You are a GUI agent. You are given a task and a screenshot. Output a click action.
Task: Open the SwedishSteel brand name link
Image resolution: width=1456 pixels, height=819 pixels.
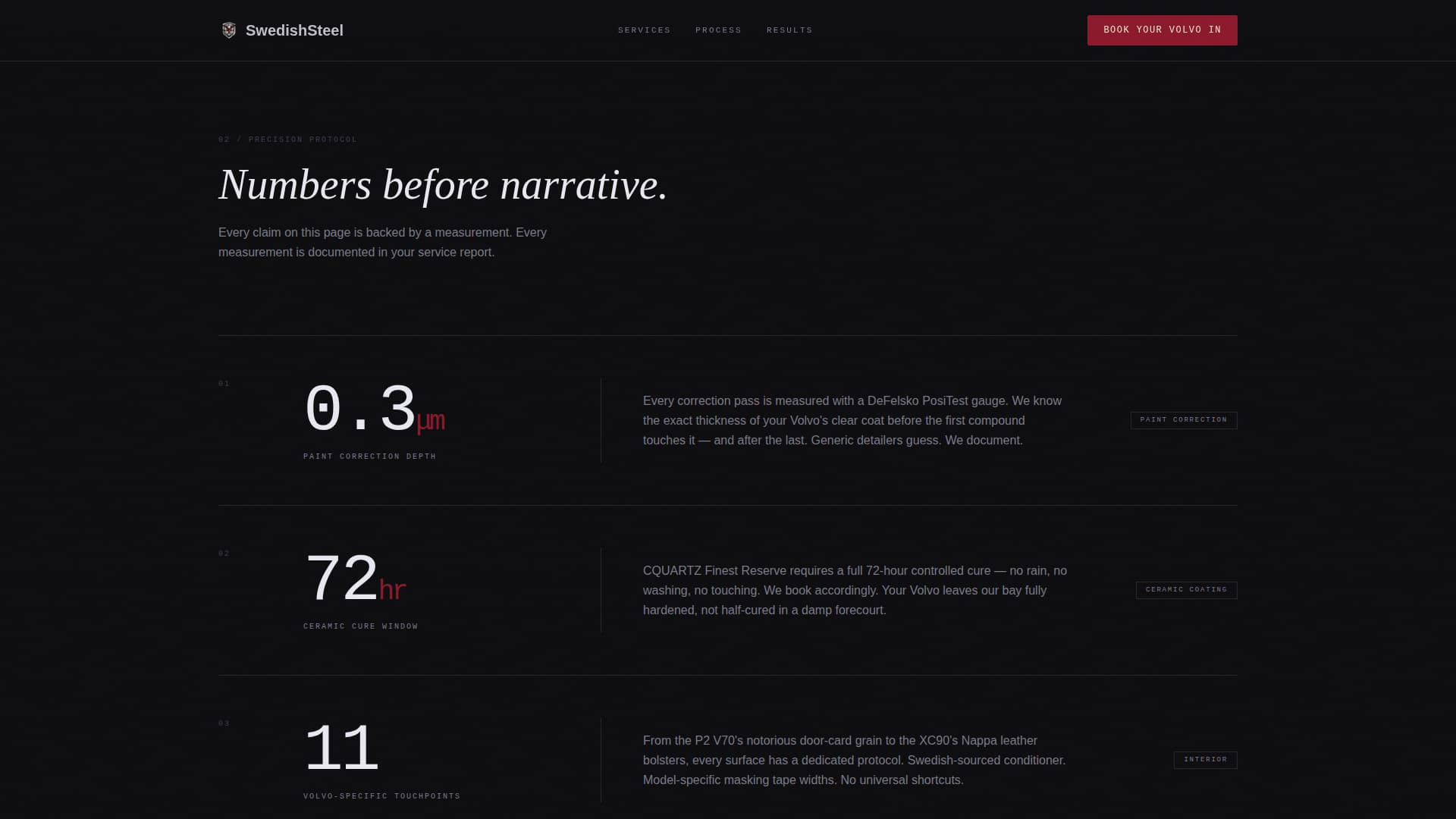[x=294, y=30]
